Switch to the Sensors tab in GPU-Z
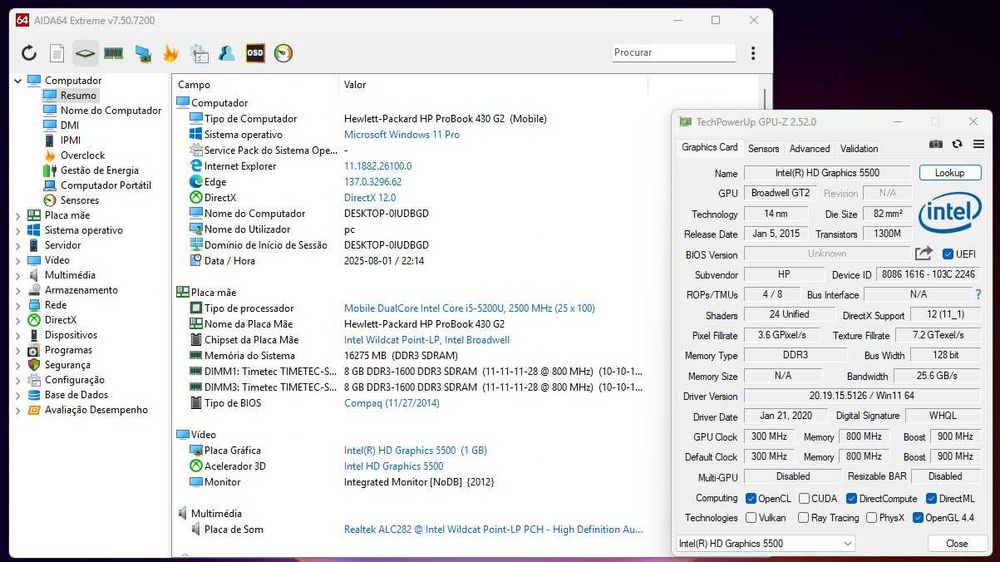This screenshot has width=1000, height=562. tap(763, 149)
